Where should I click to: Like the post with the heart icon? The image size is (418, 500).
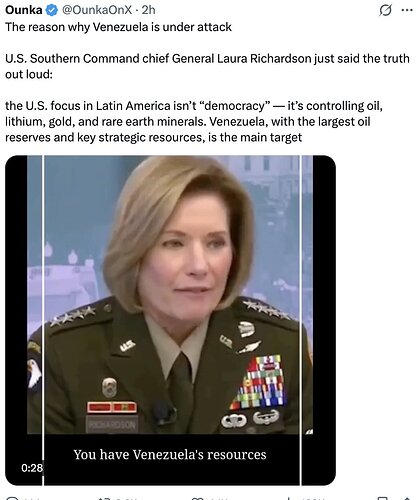[x=197, y=498]
